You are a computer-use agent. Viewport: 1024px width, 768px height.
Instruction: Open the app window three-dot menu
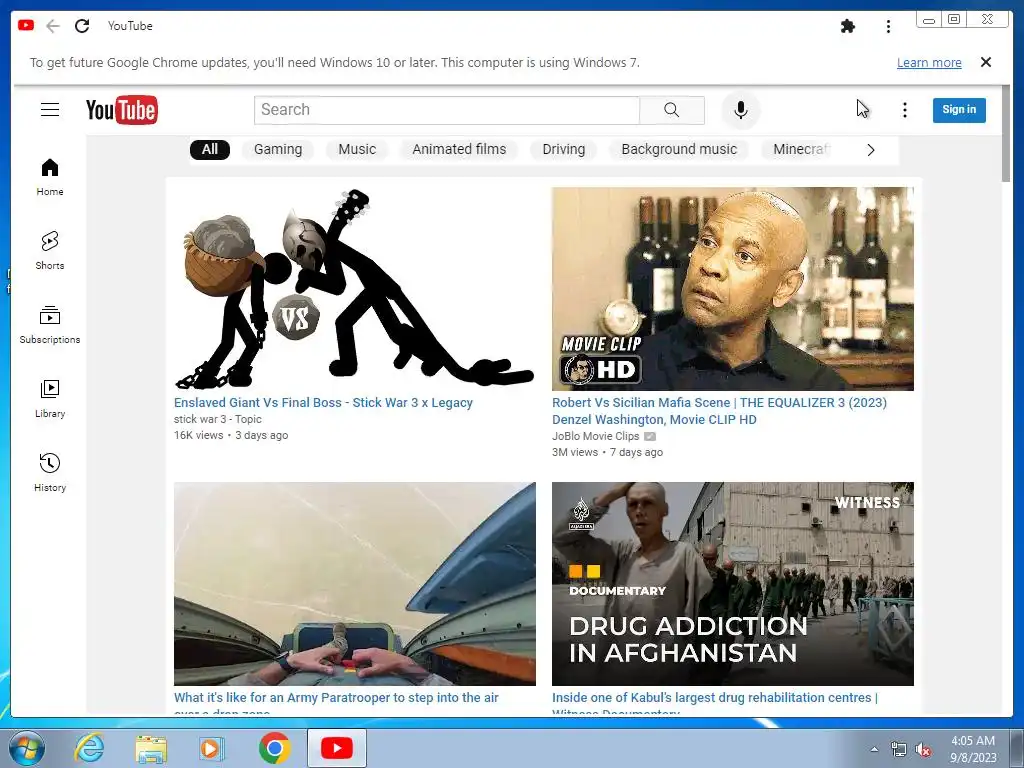(888, 26)
